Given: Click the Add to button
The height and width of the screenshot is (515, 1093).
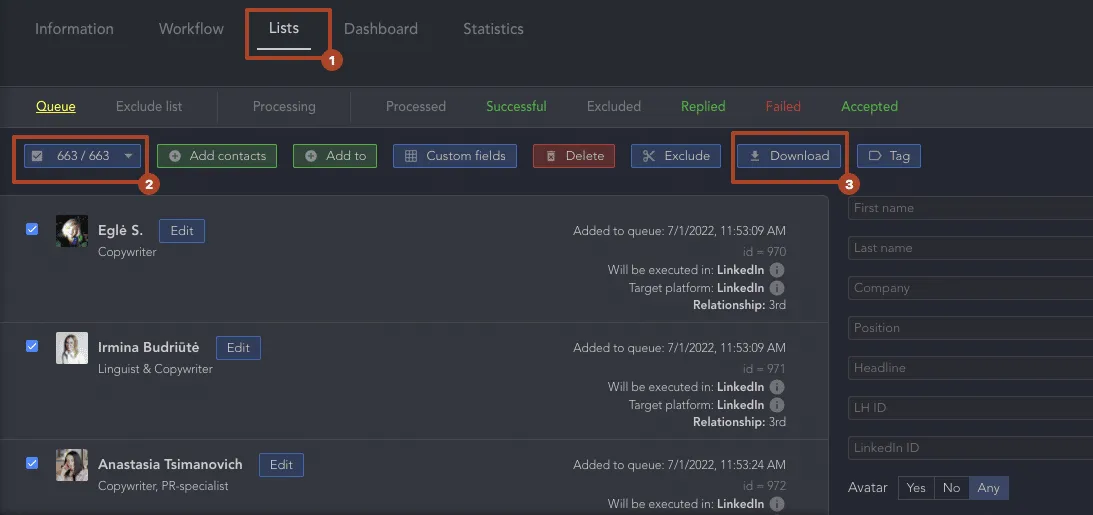Looking at the screenshot, I should 335,156.
